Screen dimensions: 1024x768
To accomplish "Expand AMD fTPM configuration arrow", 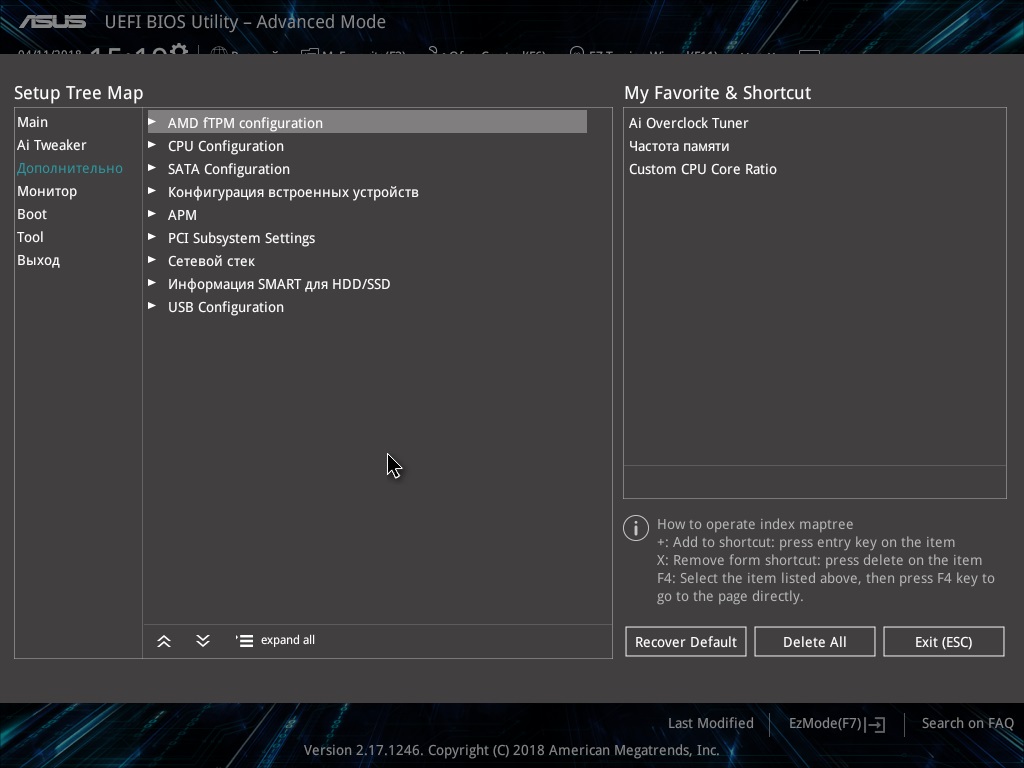I will (152, 121).
